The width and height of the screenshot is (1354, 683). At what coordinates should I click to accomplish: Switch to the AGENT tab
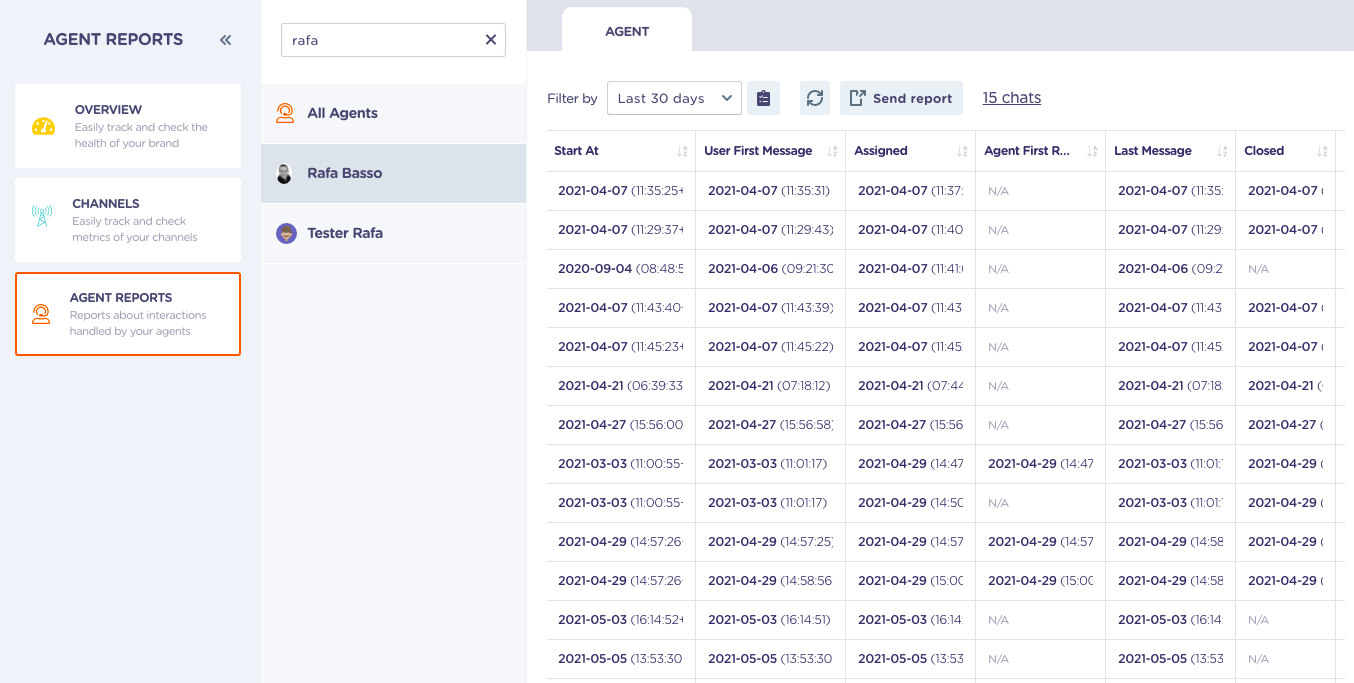pyautogui.click(x=627, y=31)
